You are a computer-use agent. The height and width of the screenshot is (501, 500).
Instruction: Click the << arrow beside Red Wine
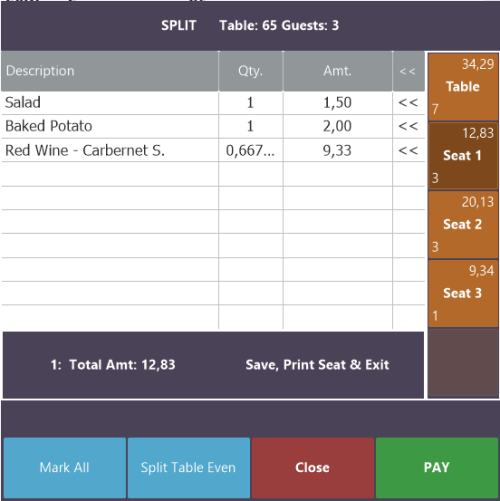coord(408,150)
